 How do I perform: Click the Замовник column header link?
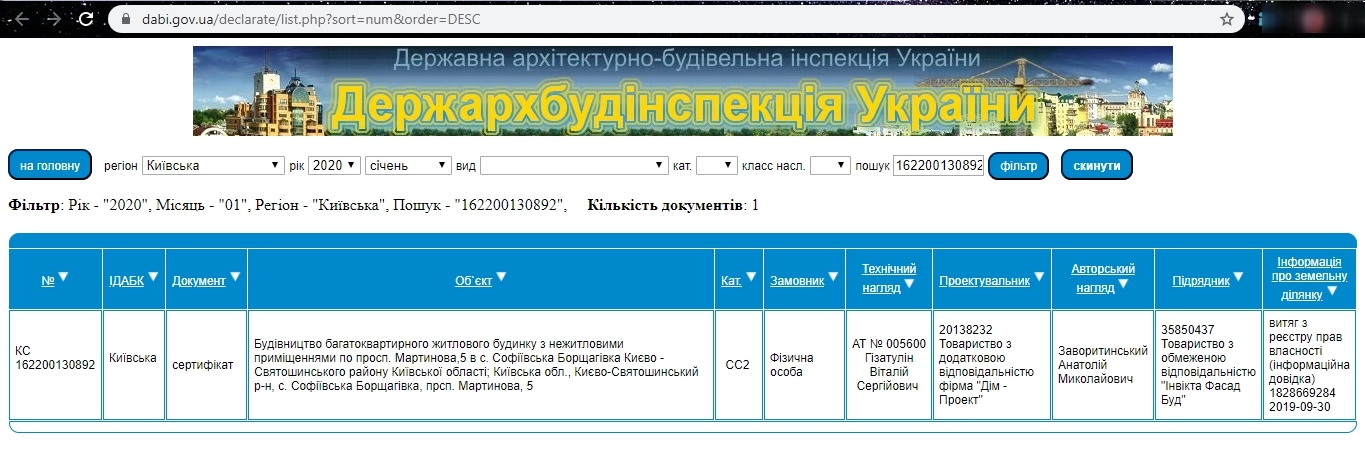click(797, 281)
